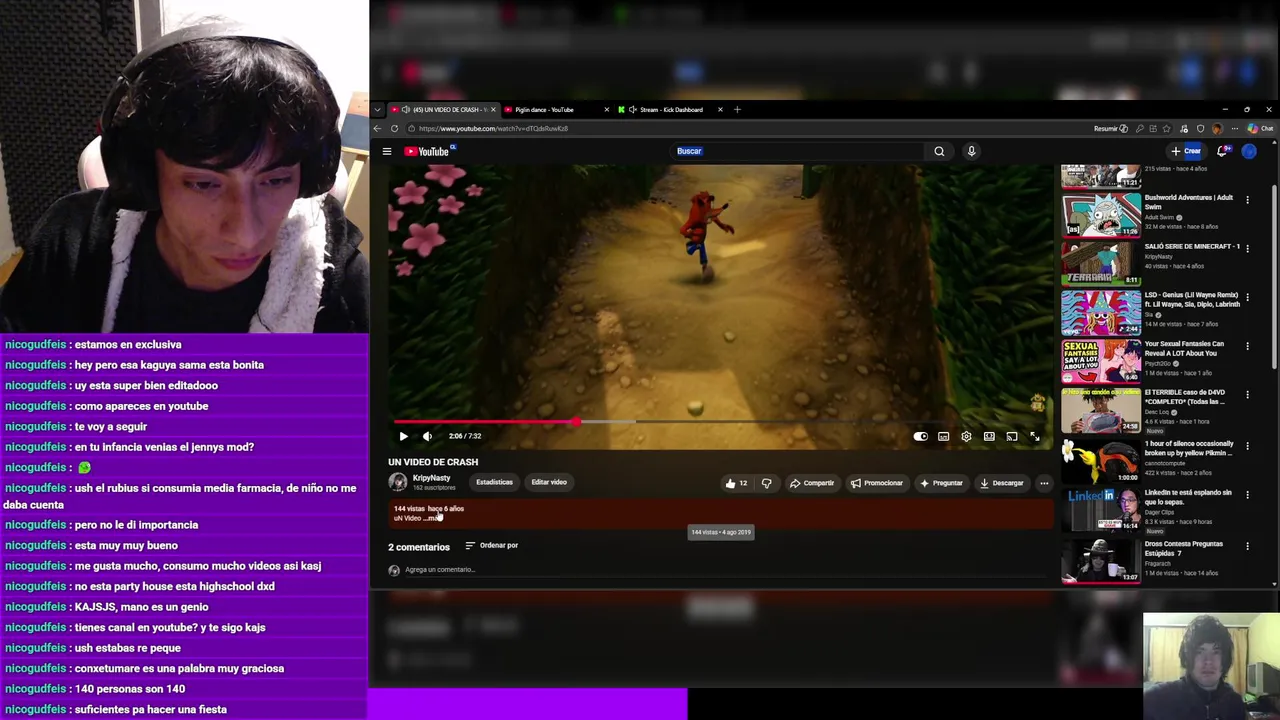Click the YouTube page vertical scrollbar
The height and width of the screenshot is (720, 1280).
(1274, 275)
